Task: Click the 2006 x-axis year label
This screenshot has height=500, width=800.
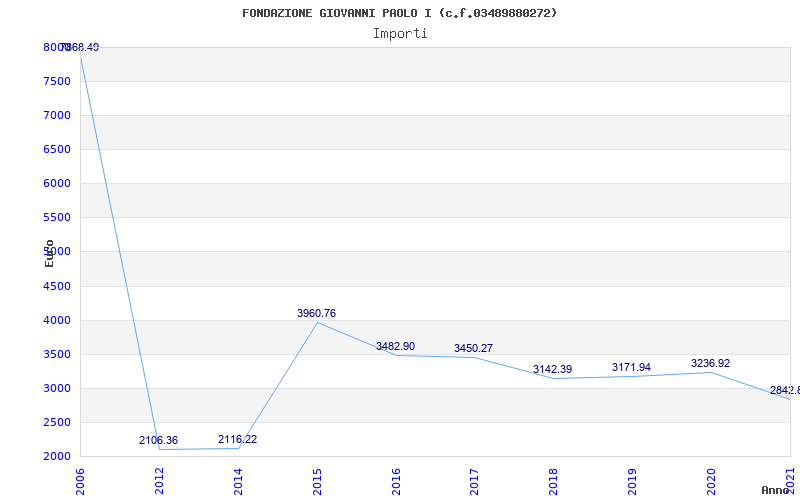Action: click(x=80, y=482)
